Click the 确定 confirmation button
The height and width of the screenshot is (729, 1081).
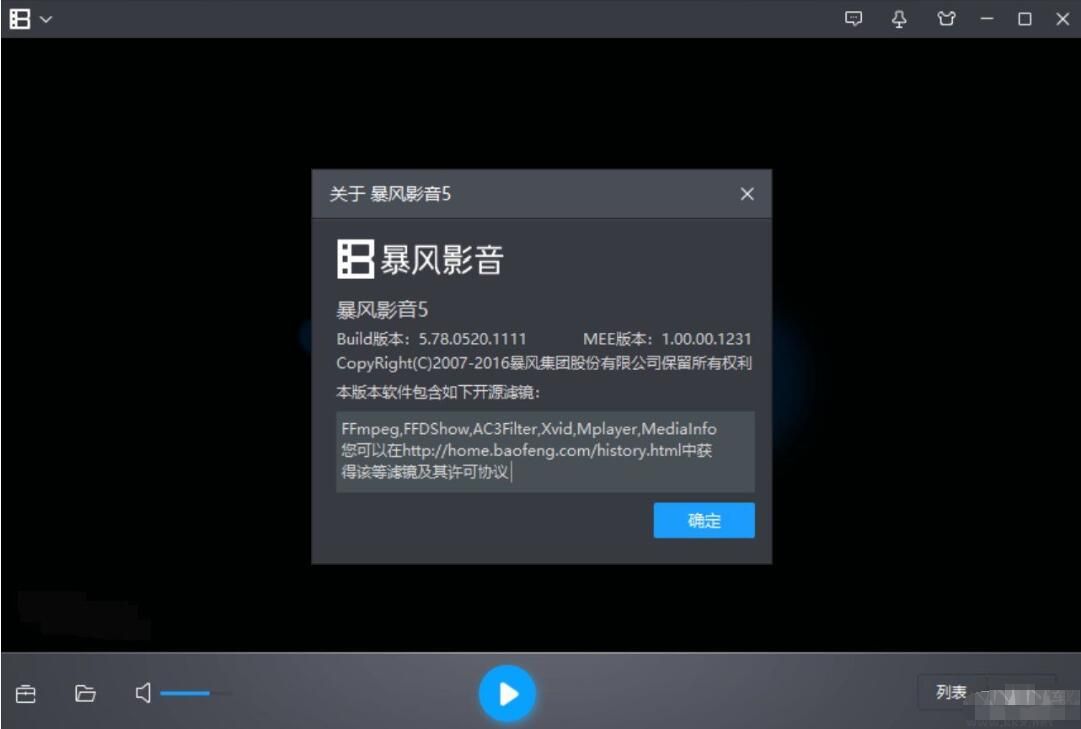click(704, 520)
